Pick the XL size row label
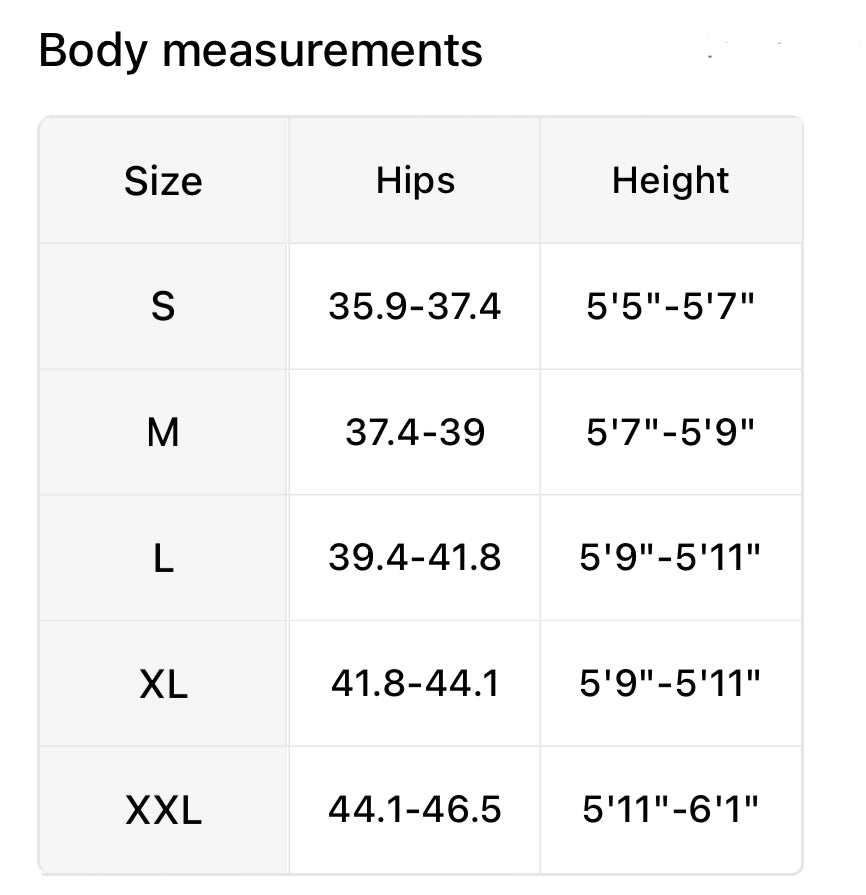This screenshot has width=866, height=895. pyautogui.click(x=163, y=684)
